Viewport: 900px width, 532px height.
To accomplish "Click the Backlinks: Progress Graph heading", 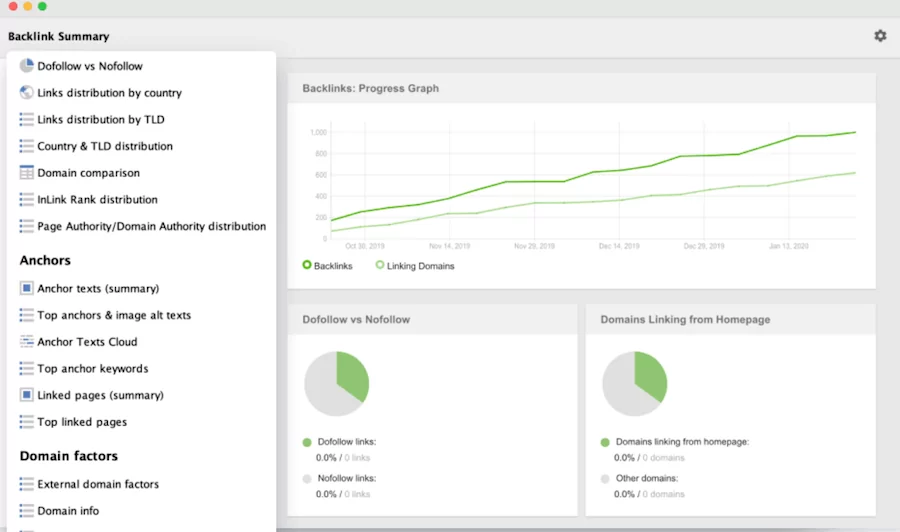I will click(x=371, y=88).
